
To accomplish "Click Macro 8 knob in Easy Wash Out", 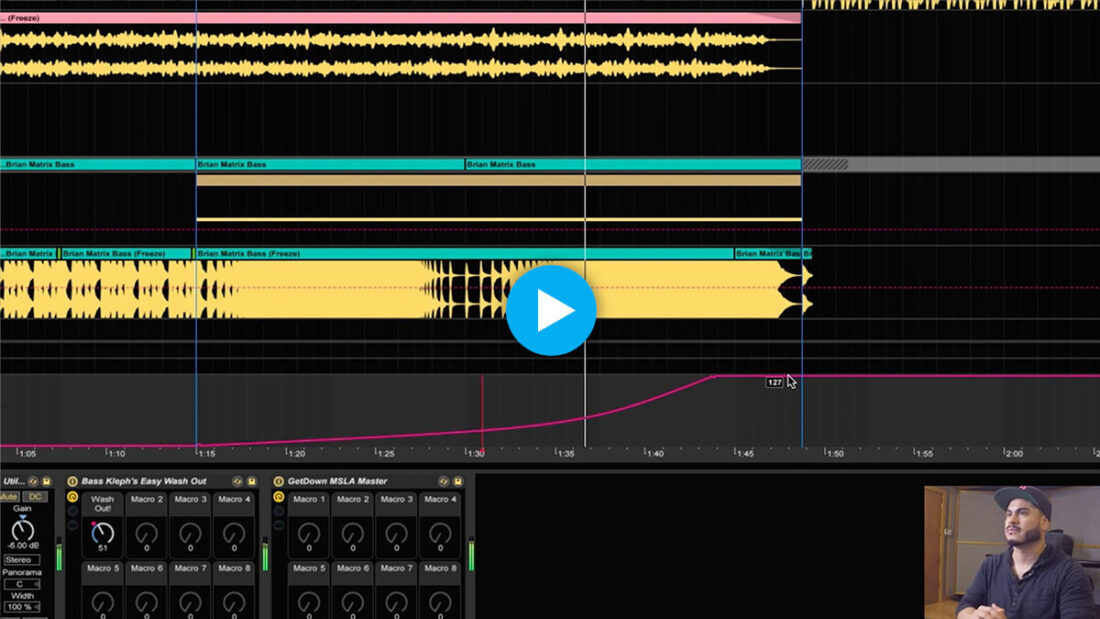I will (x=234, y=602).
